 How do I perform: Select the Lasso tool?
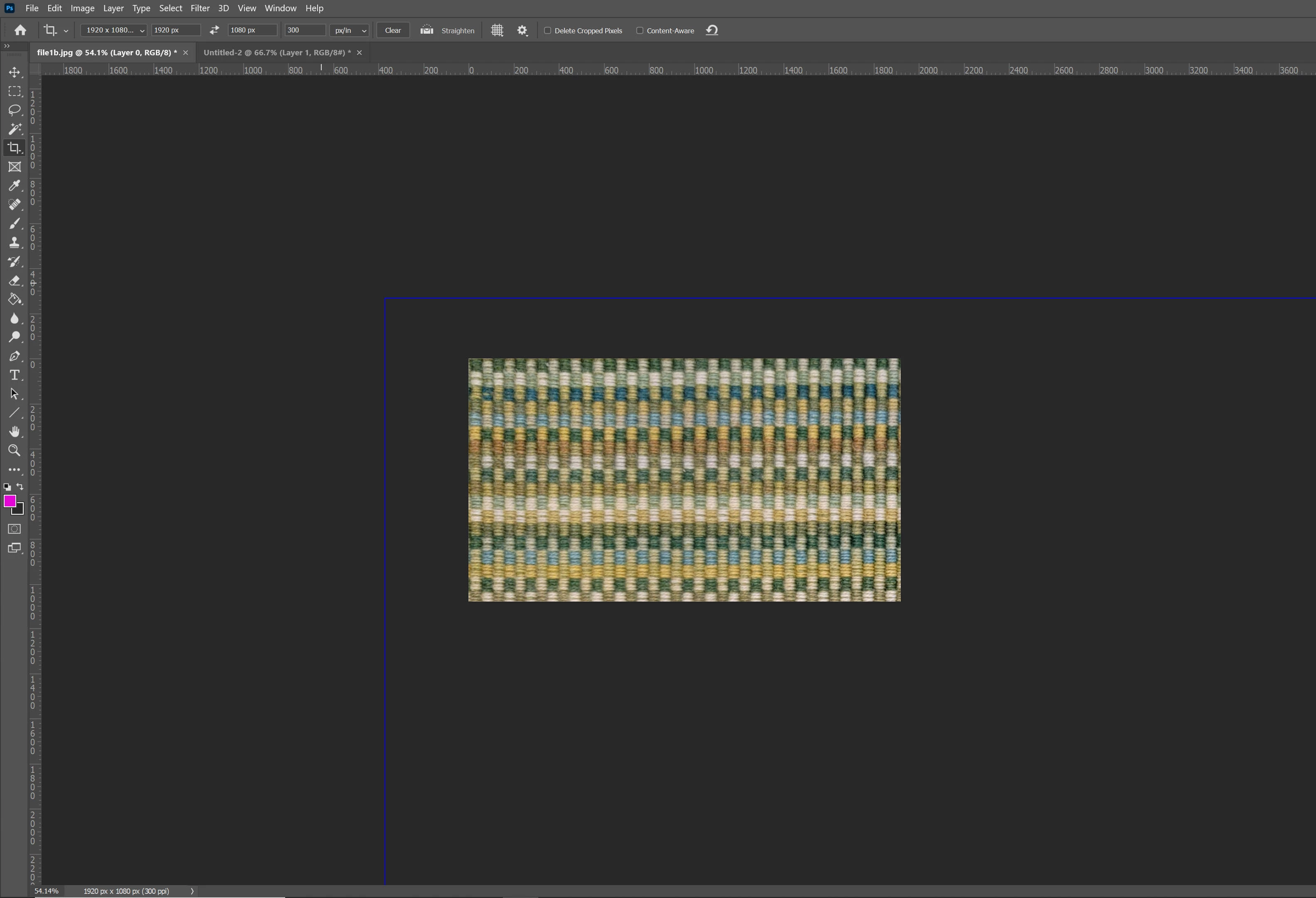[15, 110]
